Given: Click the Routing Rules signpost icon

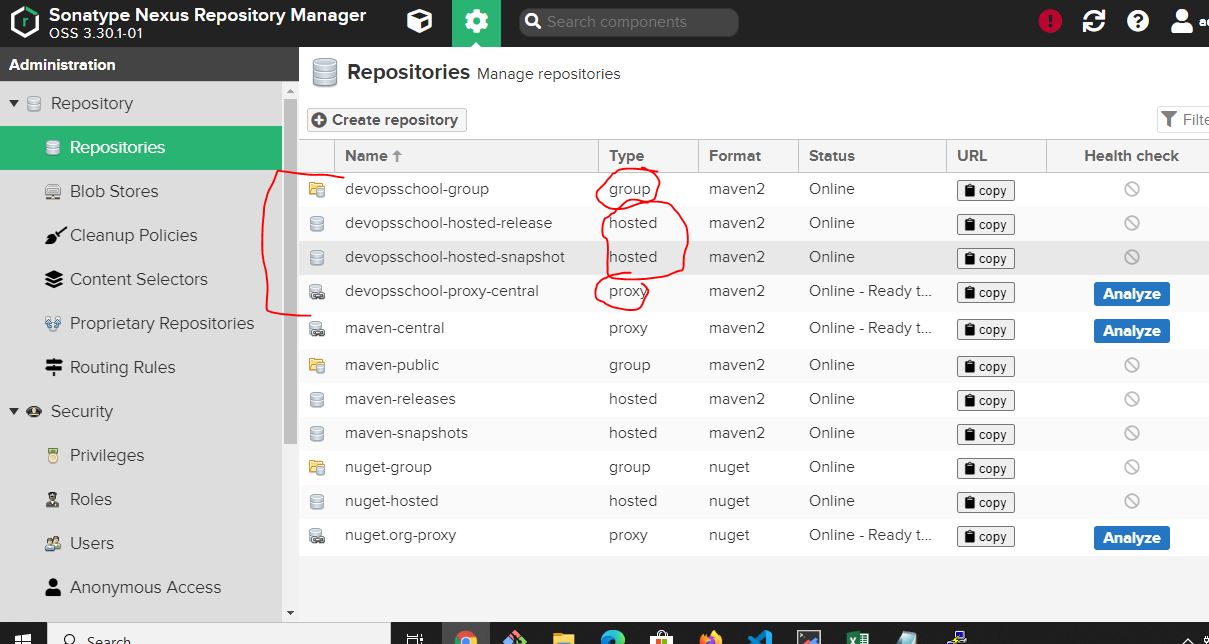Looking at the screenshot, I should tap(53, 367).
